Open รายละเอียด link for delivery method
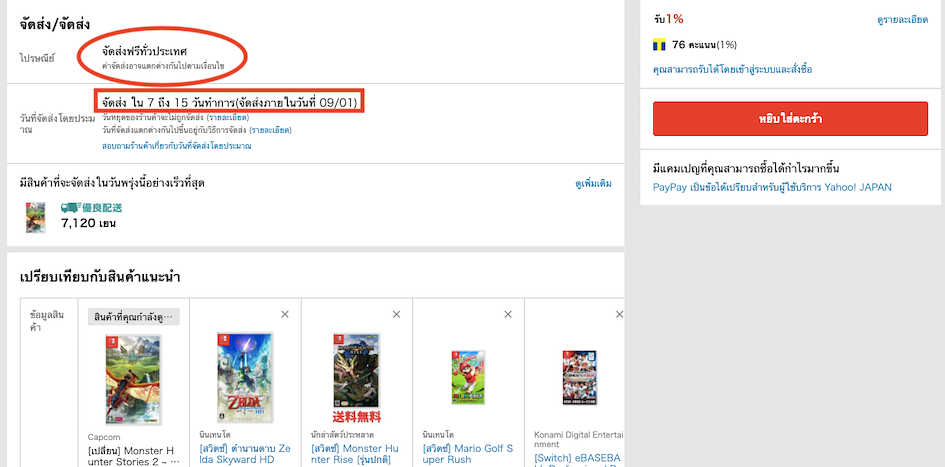The height and width of the screenshot is (467, 945). click(x=271, y=130)
